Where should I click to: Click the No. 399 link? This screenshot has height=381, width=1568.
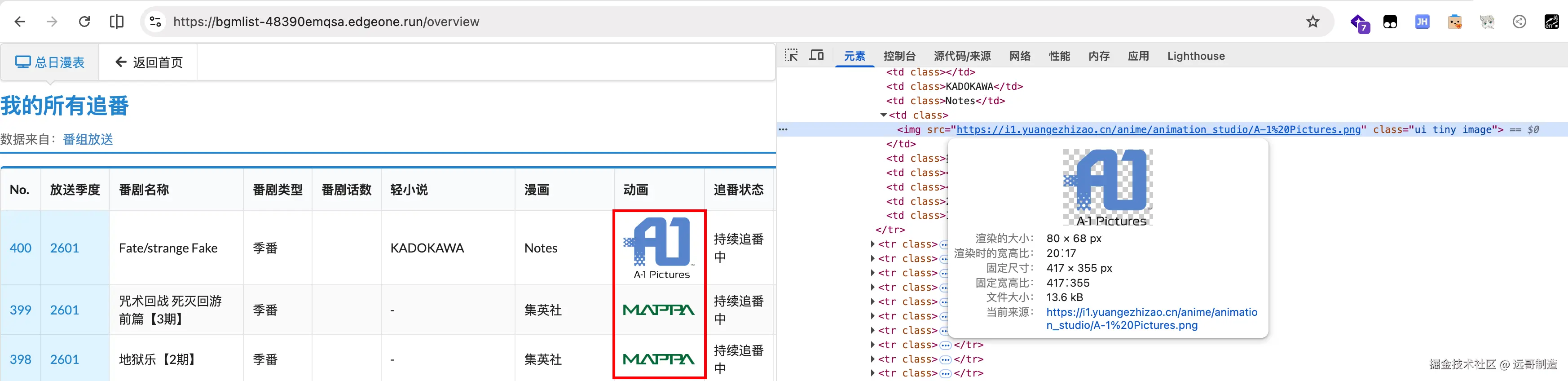coord(21,310)
